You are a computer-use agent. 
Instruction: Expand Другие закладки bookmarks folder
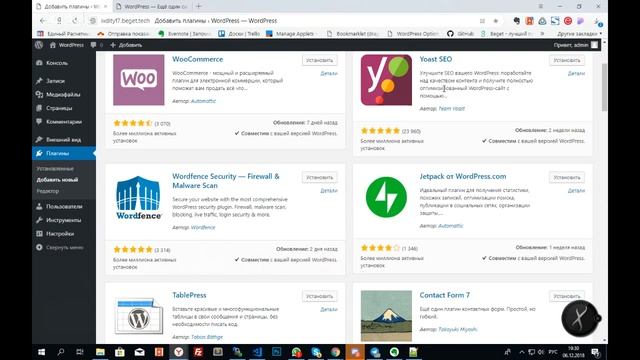point(579,34)
